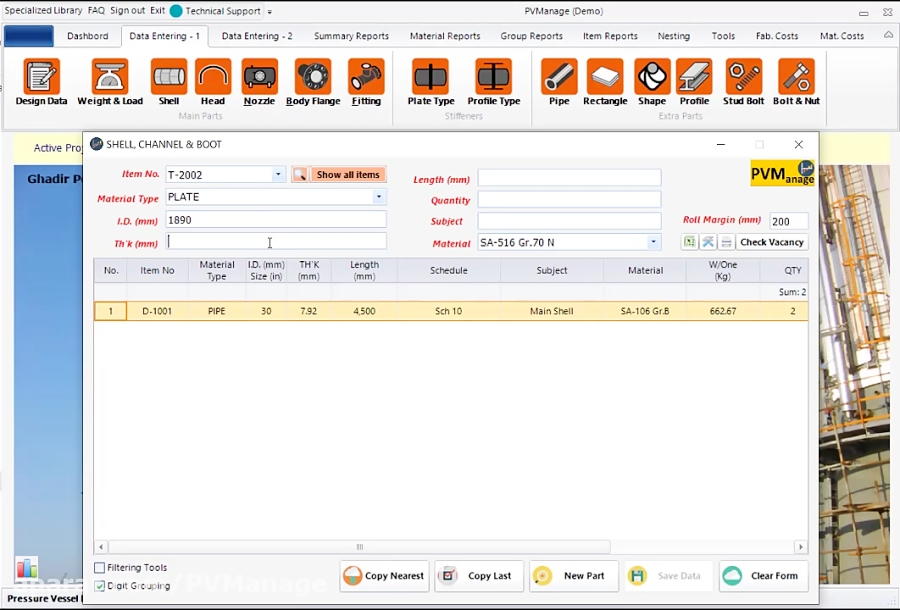
Task: Open the Group Reports tab
Action: [x=532, y=36]
